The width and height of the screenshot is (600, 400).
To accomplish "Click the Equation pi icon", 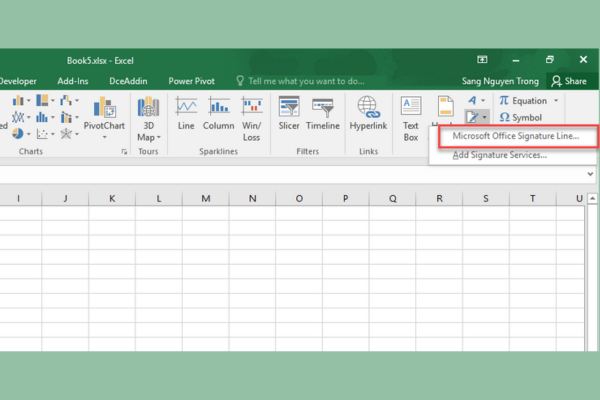I will [504, 100].
